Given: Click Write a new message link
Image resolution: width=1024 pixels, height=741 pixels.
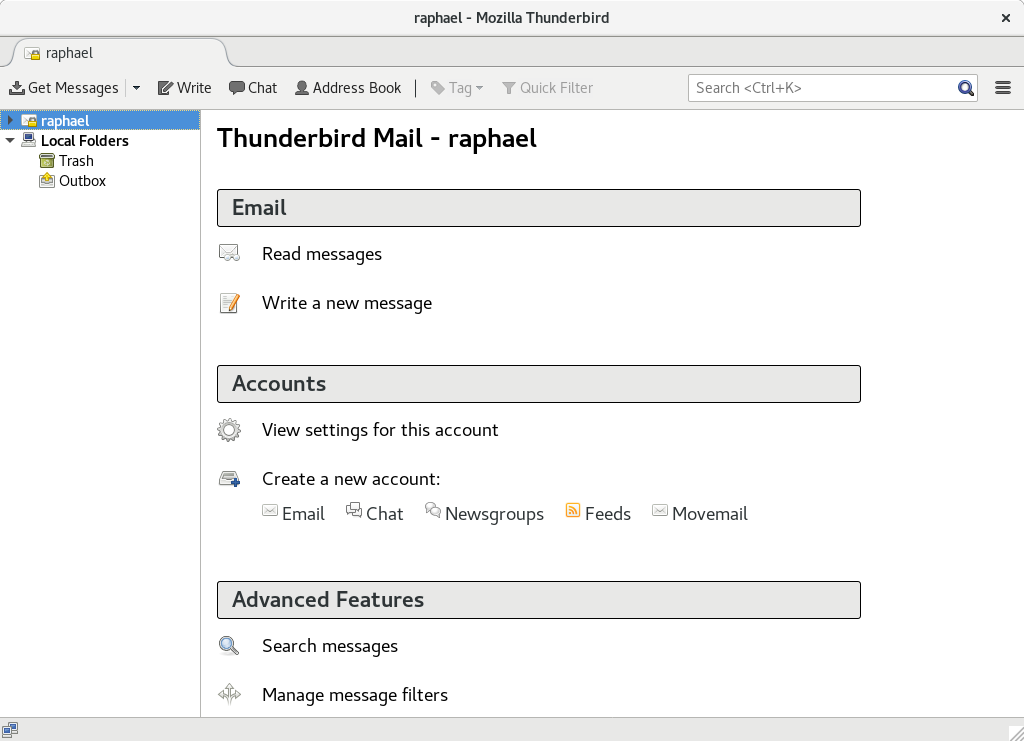Looking at the screenshot, I should click(x=347, y=303).
